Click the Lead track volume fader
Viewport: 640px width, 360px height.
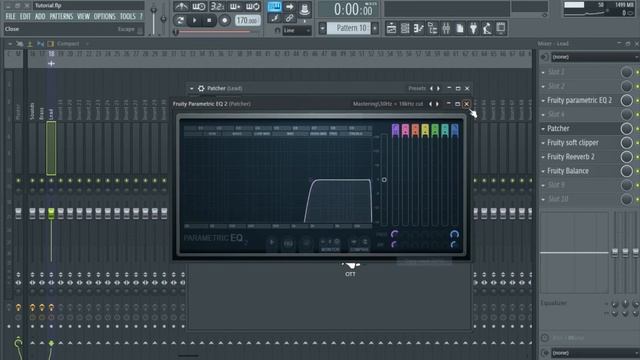[51, 213]
